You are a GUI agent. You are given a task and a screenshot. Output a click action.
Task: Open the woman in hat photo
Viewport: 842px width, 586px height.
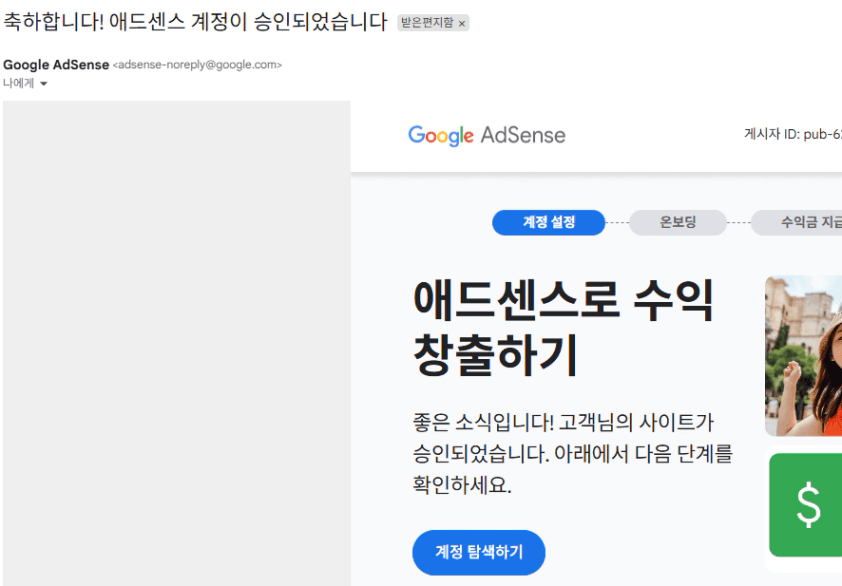[x=804, y=356]
